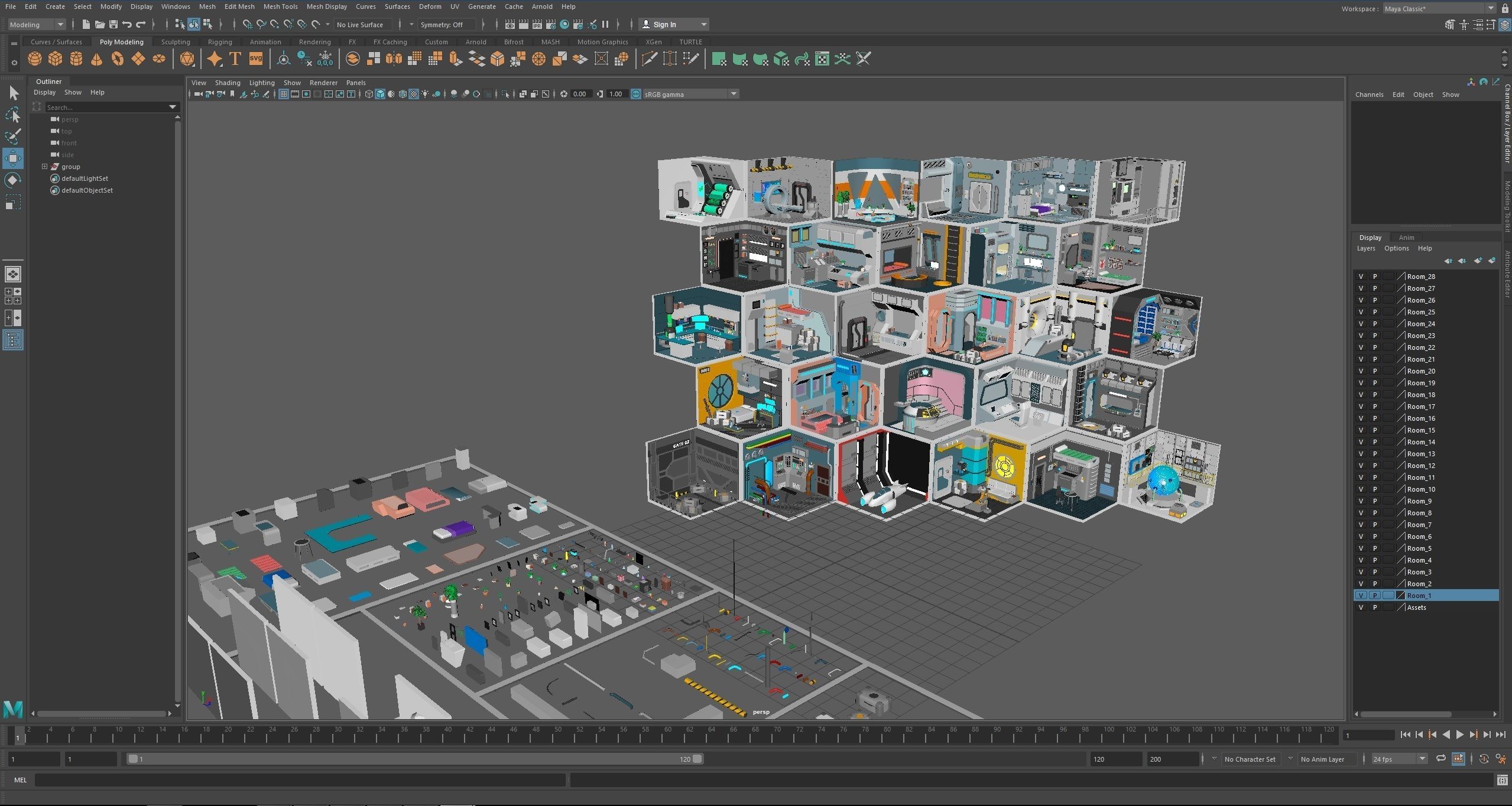
Task: Toggle display type box of Room_10 layer
Action: pyautogui.click(x=1388, y=489)
